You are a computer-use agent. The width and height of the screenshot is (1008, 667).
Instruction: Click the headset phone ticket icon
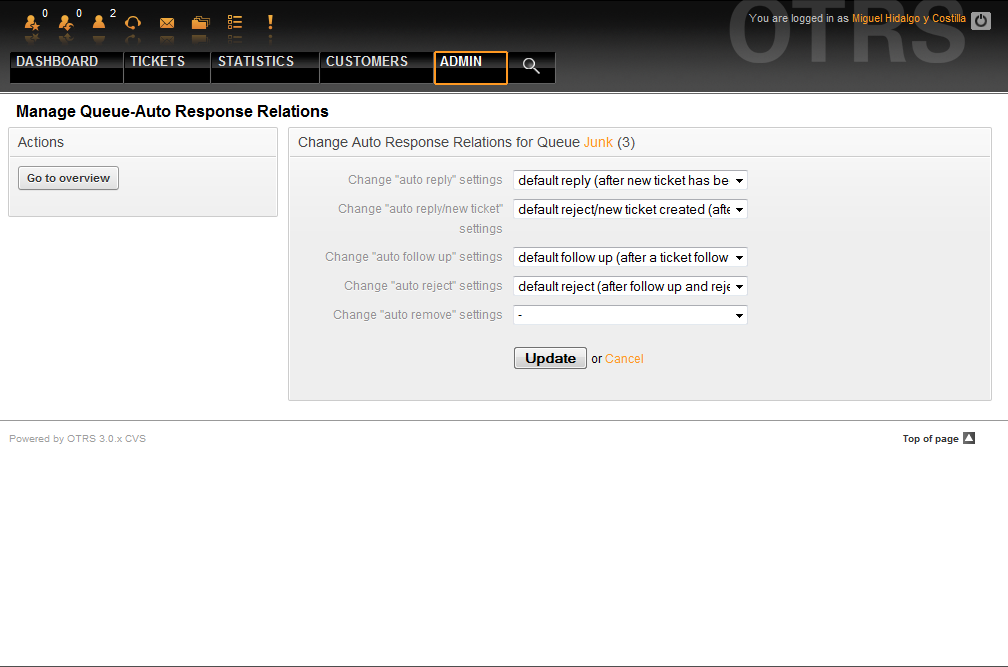(133, 22)
